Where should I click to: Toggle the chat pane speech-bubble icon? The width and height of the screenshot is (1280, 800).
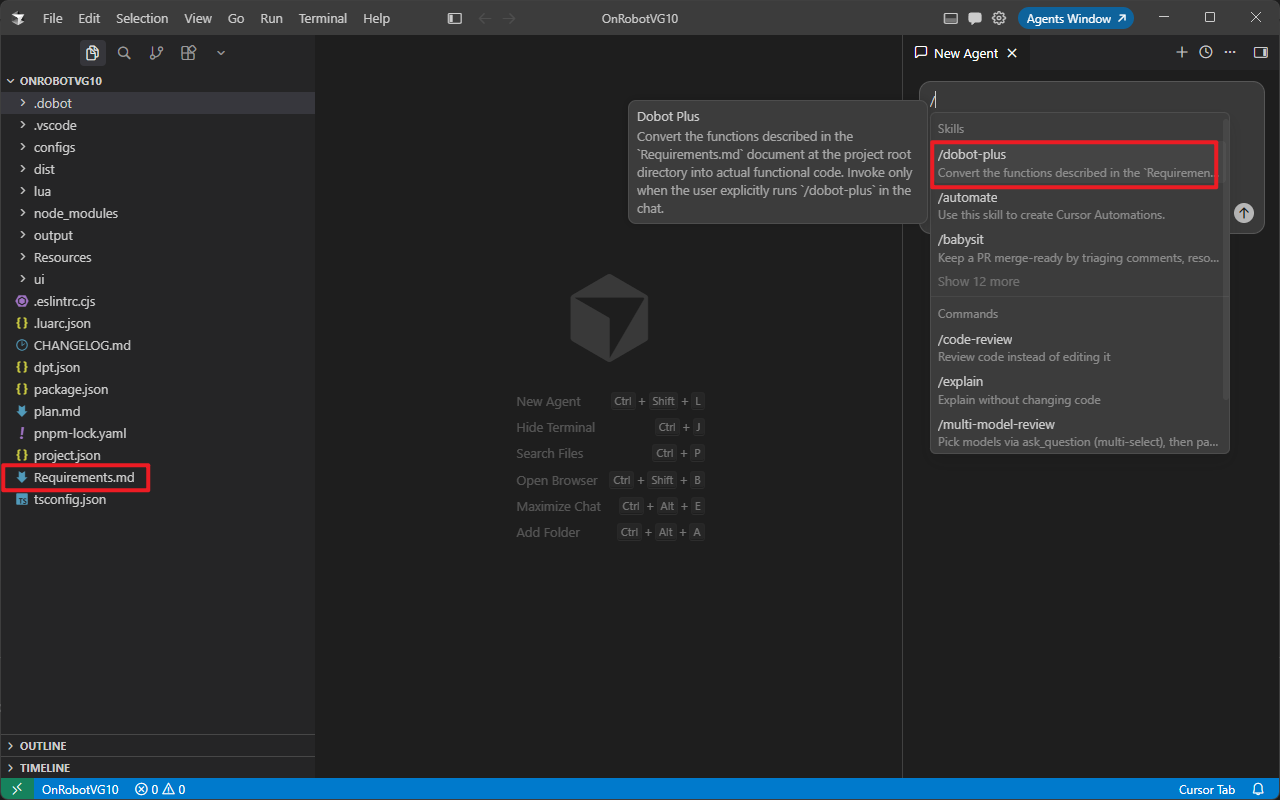coord(975,18)
